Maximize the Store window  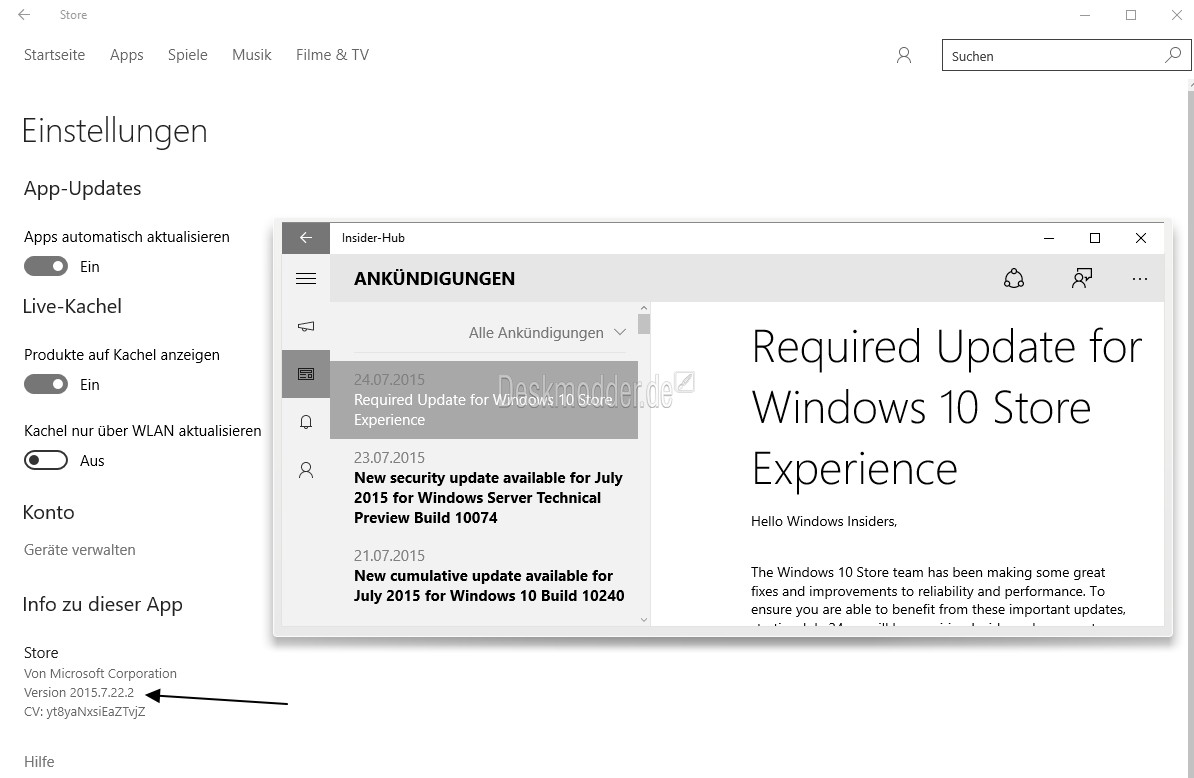pos(1131,15)
